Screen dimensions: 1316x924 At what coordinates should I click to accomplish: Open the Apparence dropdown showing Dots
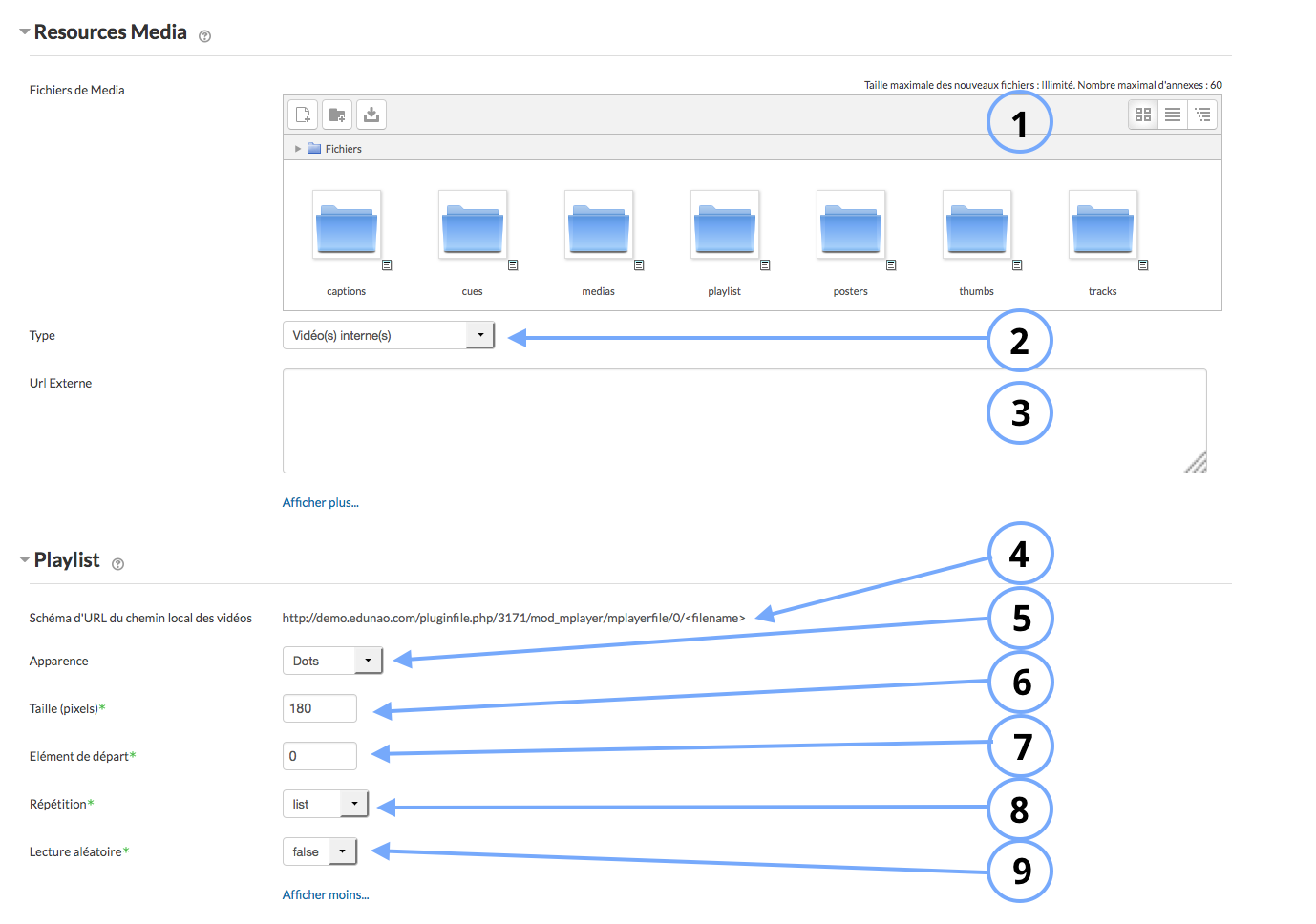coord(331,661)
